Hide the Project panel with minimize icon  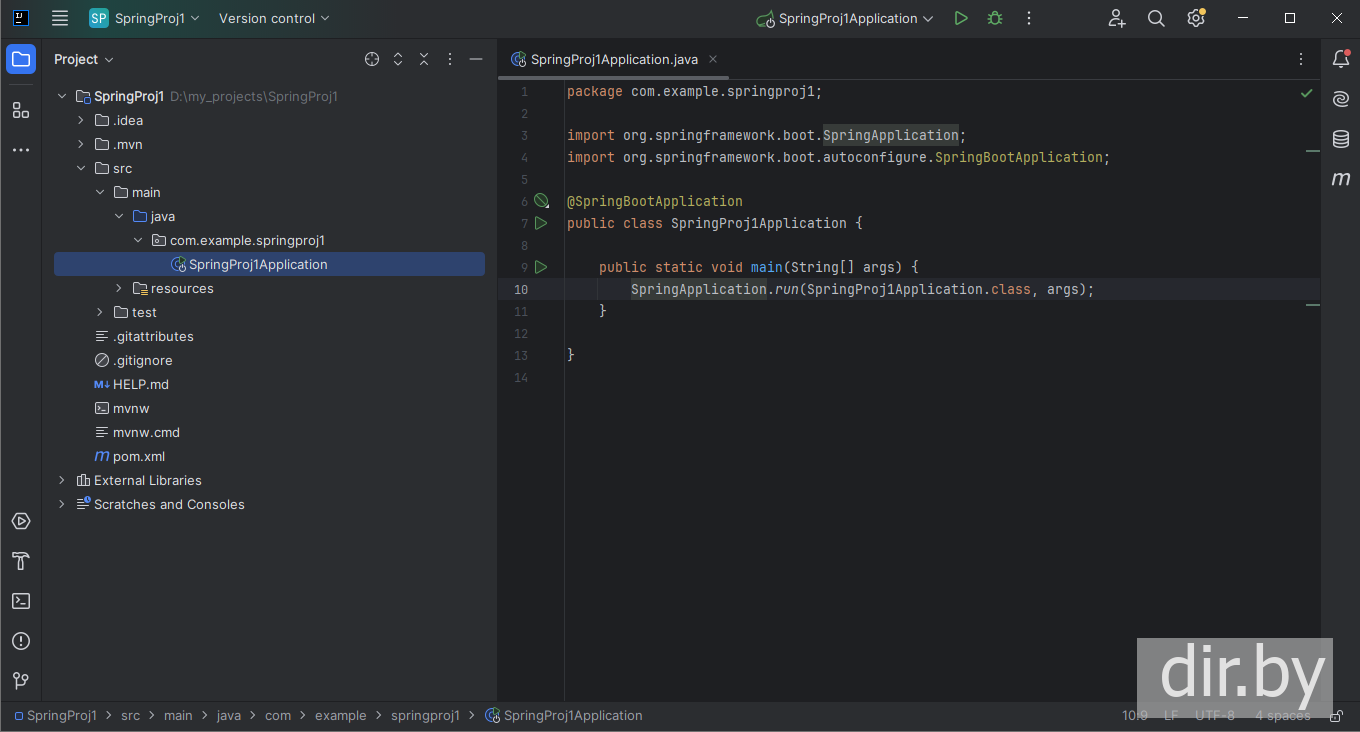[476, 59]
